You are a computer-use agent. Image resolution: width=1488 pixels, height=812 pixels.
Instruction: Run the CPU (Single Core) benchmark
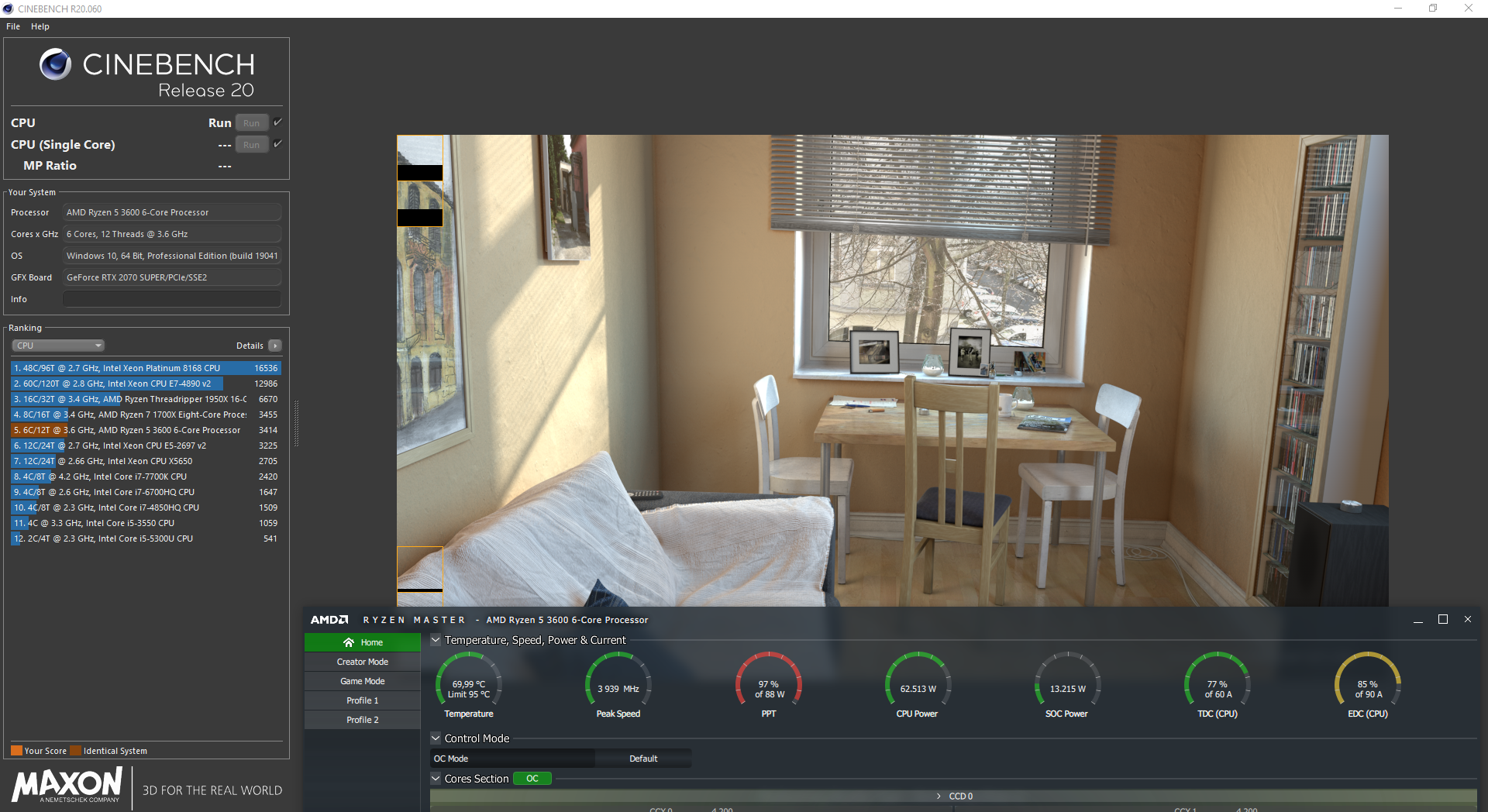(251, 145)
